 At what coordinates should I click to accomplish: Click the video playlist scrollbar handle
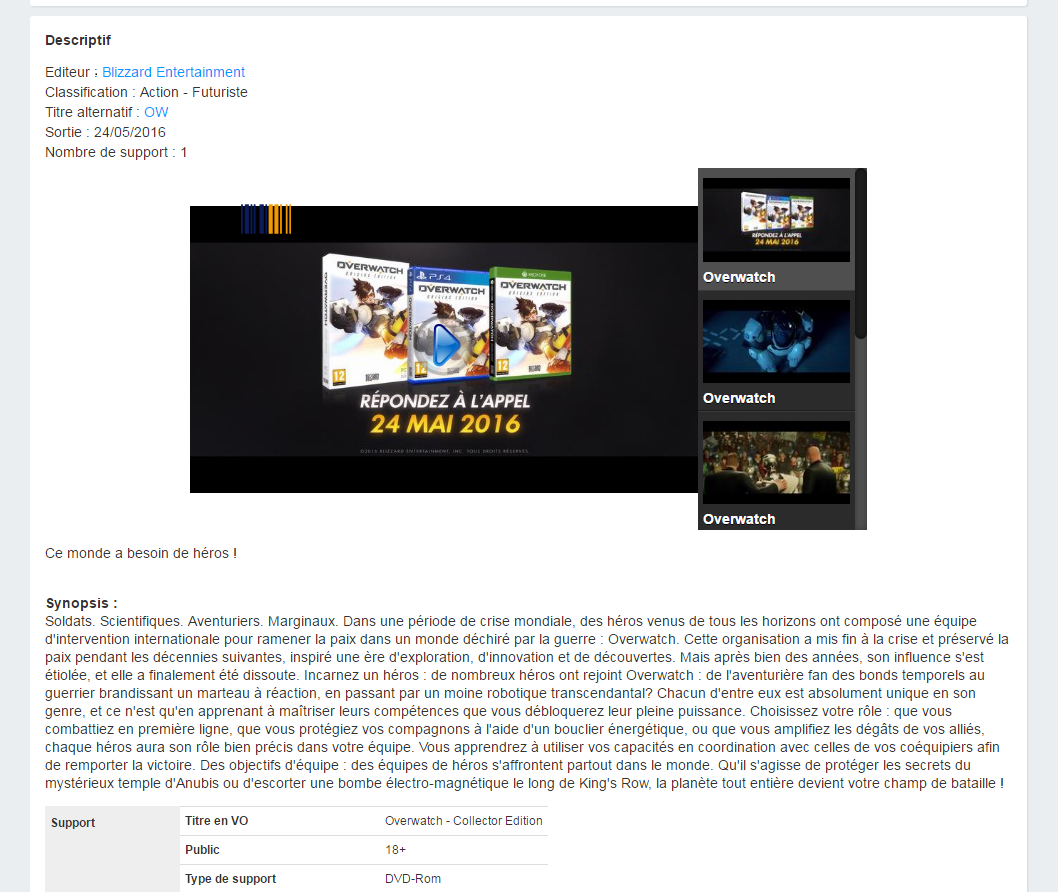tap(860, 255)
